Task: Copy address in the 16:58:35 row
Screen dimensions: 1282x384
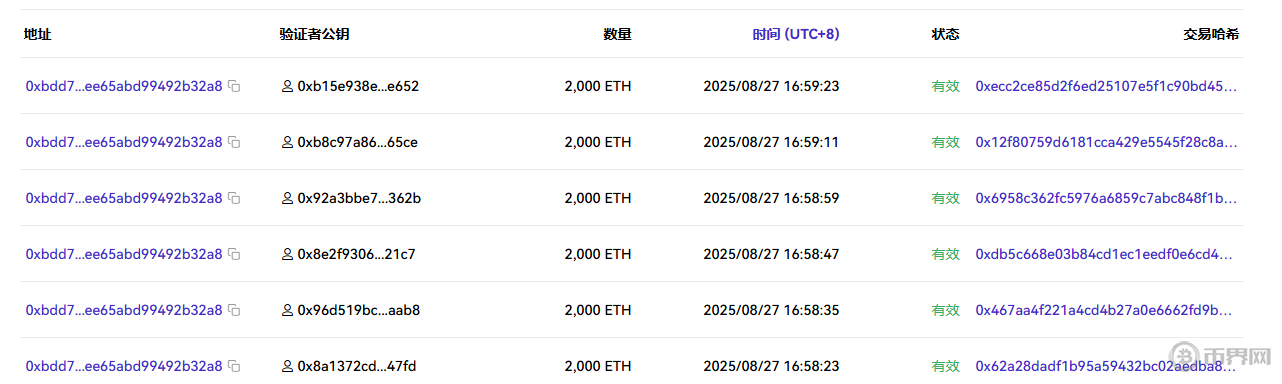Action: coord(234,311)
